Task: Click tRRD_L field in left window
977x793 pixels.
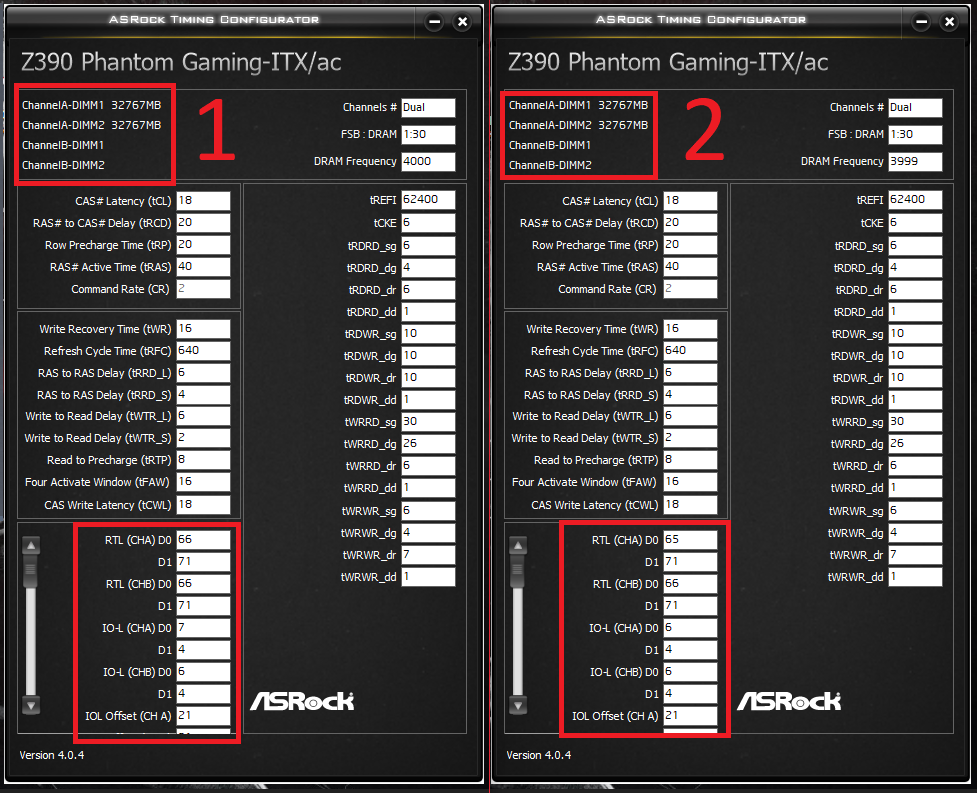Action: [x=203, y=373]
